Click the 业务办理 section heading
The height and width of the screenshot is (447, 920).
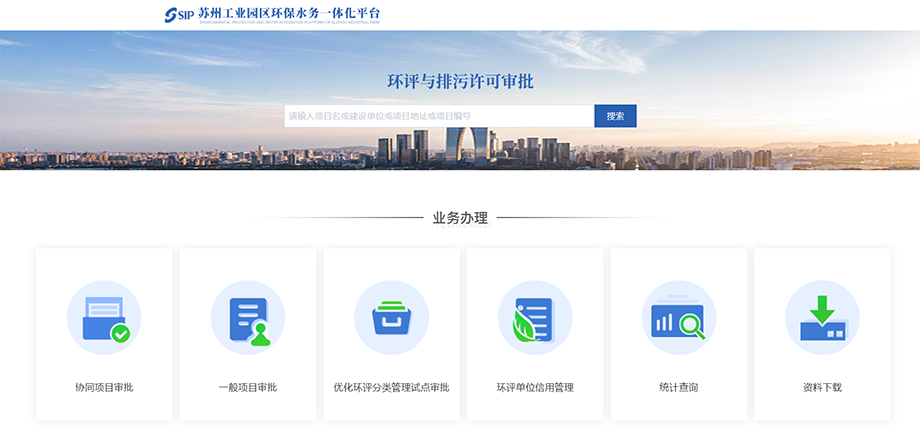tap(460, 217)
